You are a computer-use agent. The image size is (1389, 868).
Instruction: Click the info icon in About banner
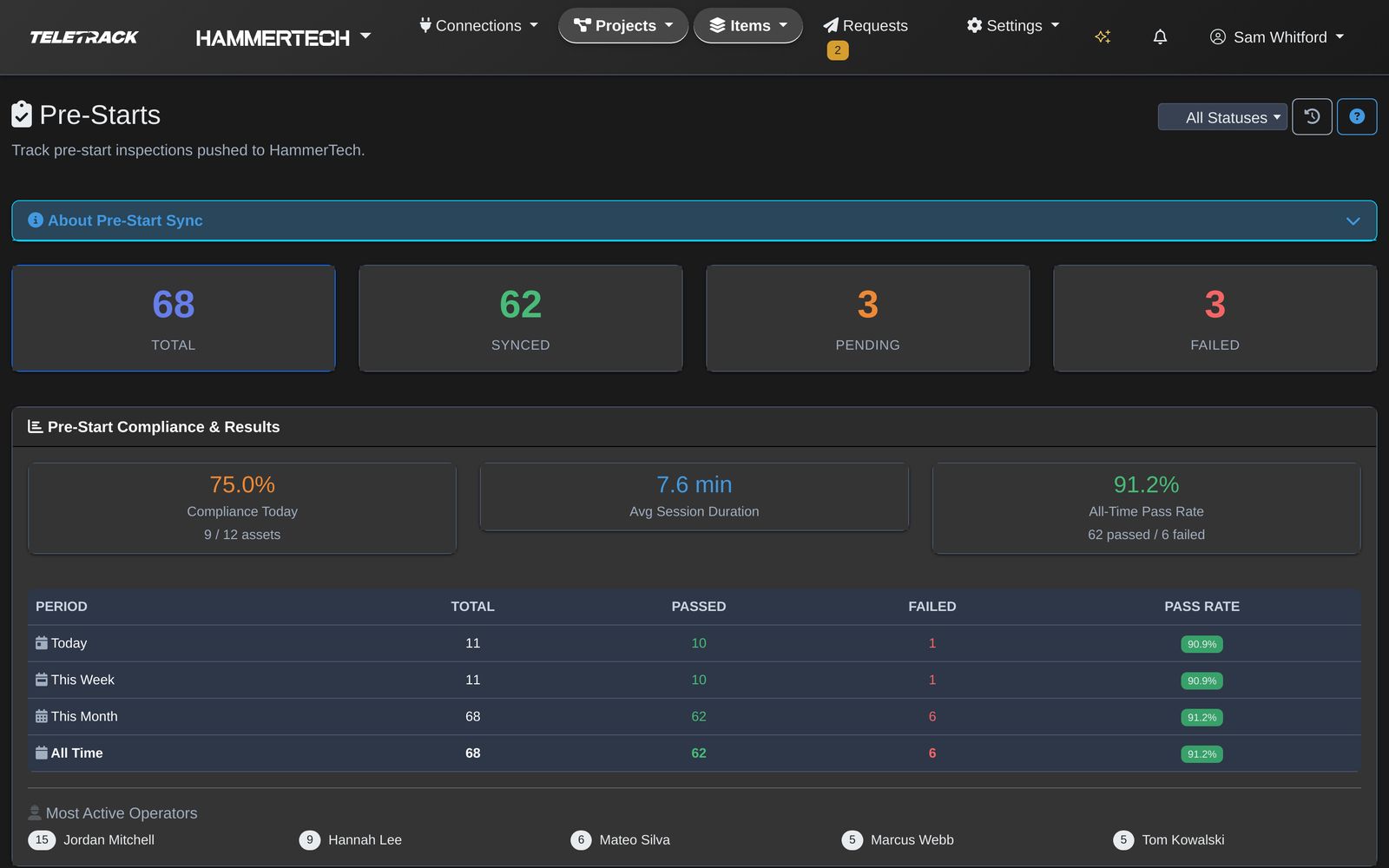pos(36,220)
